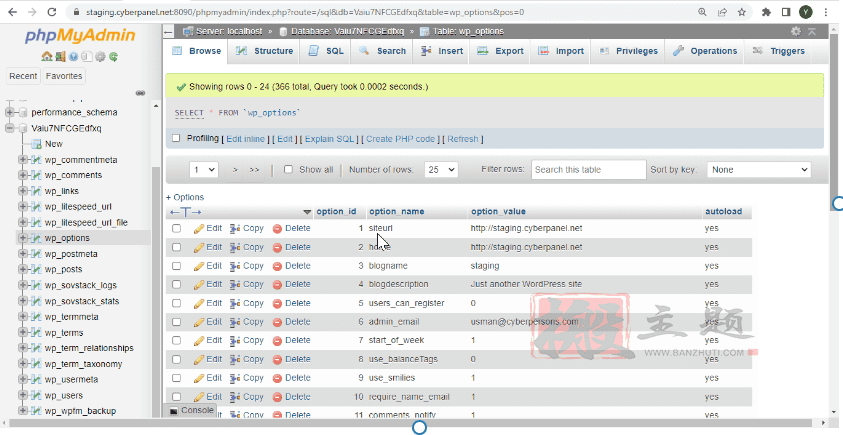Screen dimensions: 843x435
Task: Click Edit pencil for start_of_week row
Action: pyautogui.click(x=199, y=340)
